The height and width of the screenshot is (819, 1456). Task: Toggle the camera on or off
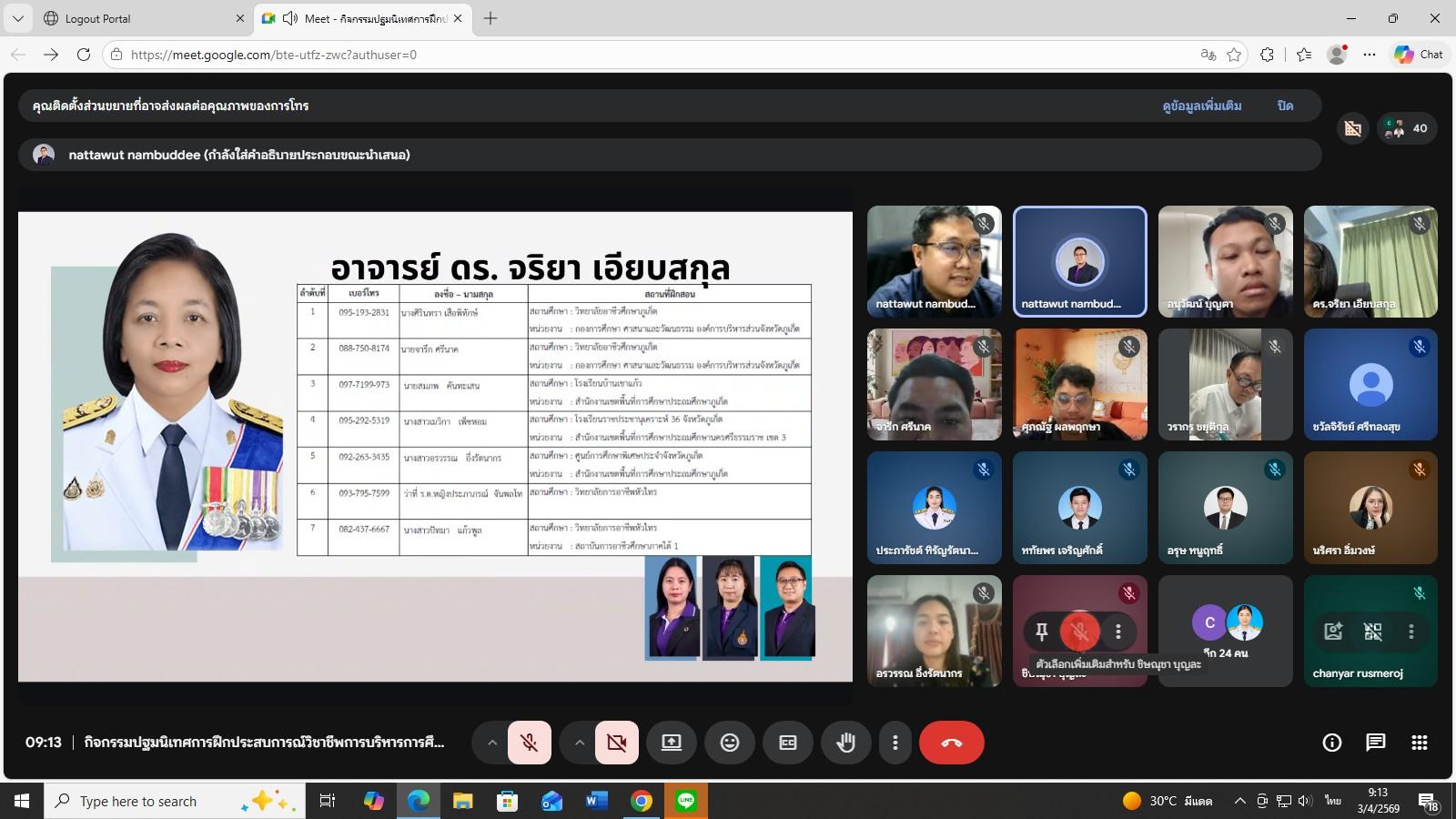616,743
